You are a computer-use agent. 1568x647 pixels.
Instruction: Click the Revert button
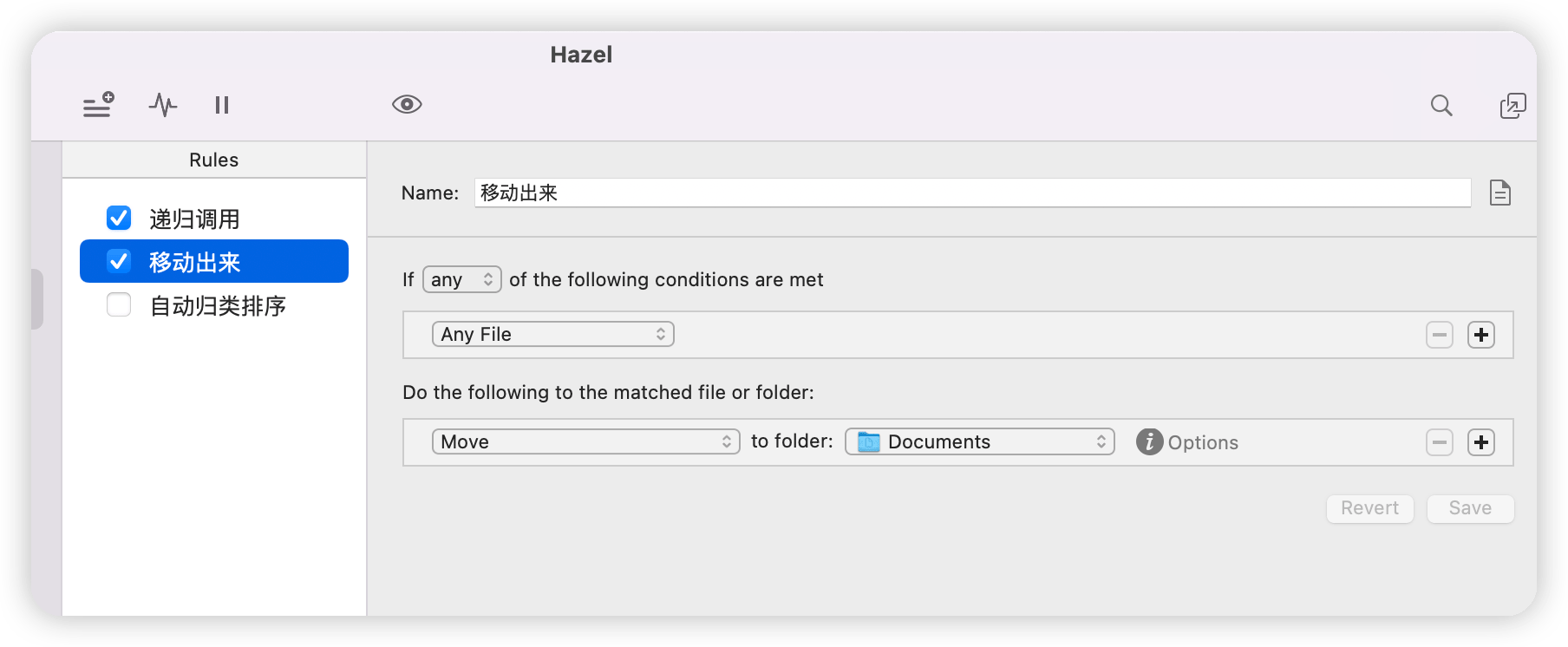pyautogui.click(x=1369, y=508)
